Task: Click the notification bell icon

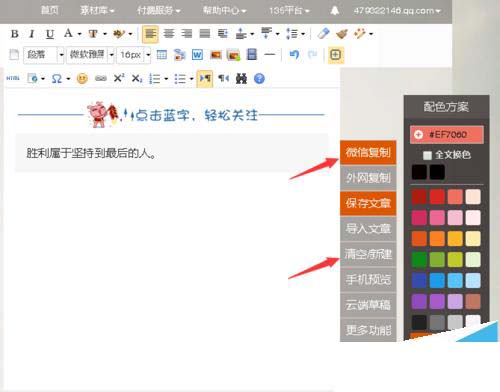Action: click(335, 11)
